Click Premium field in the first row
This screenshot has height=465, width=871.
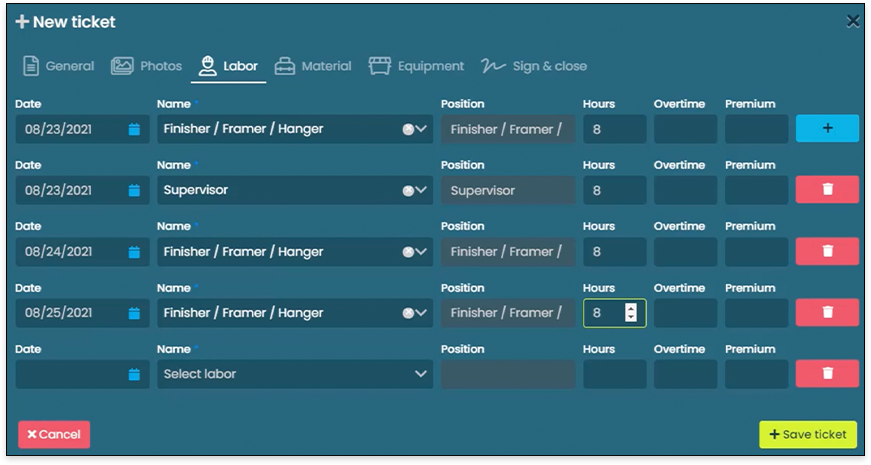756,129
